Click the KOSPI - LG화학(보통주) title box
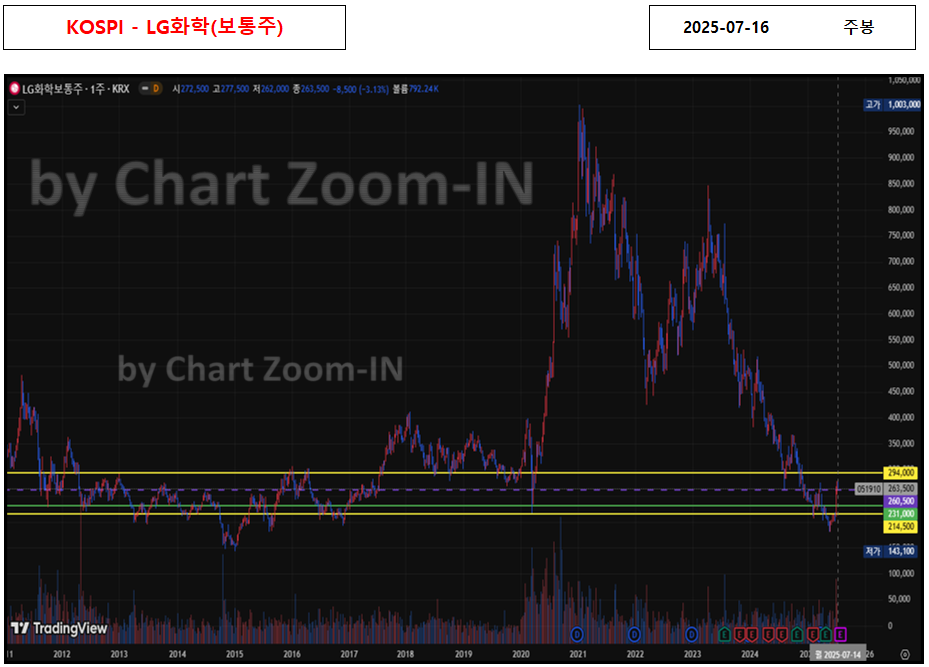The height and width of the screenshot is (667, 929). pos(175,27)
